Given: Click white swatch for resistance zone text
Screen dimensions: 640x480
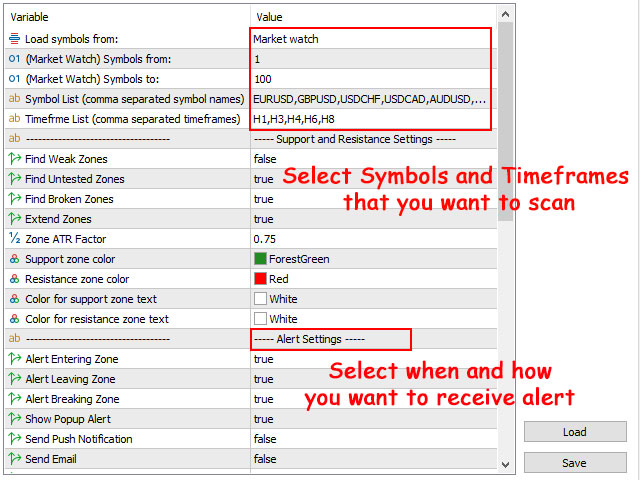Looking at the screenshot, I should [x=260, y=319].
